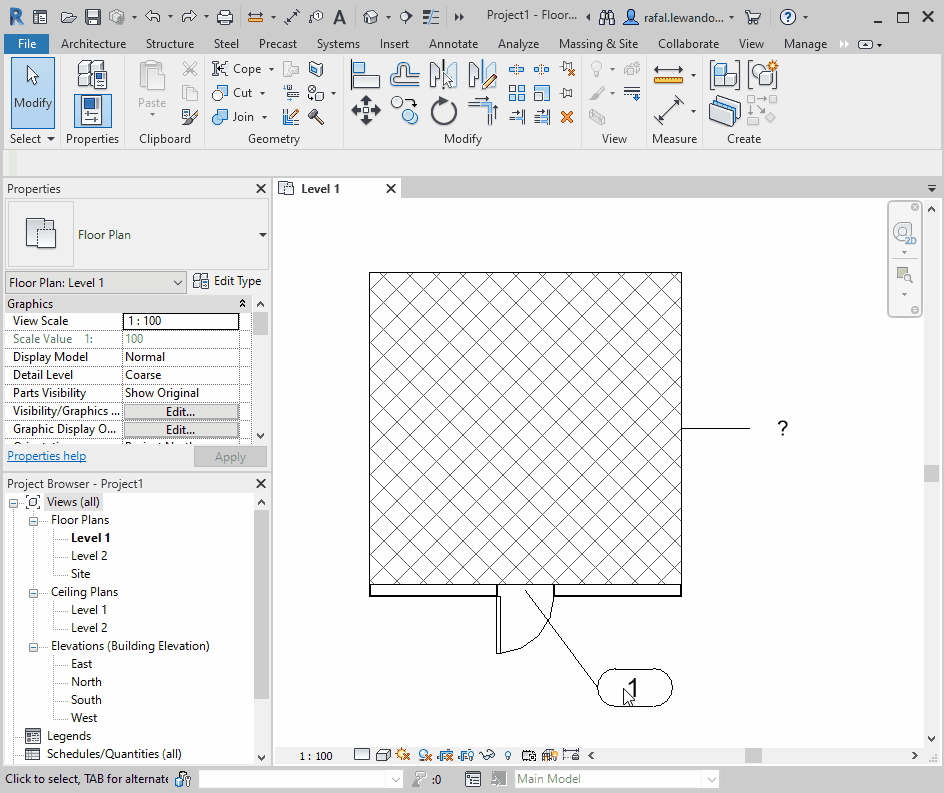Viewport: 944px width, 793px height.
Task: Select the Rotate tool in Modify panel
Action: pyautogui.click(x=444, y=111)
